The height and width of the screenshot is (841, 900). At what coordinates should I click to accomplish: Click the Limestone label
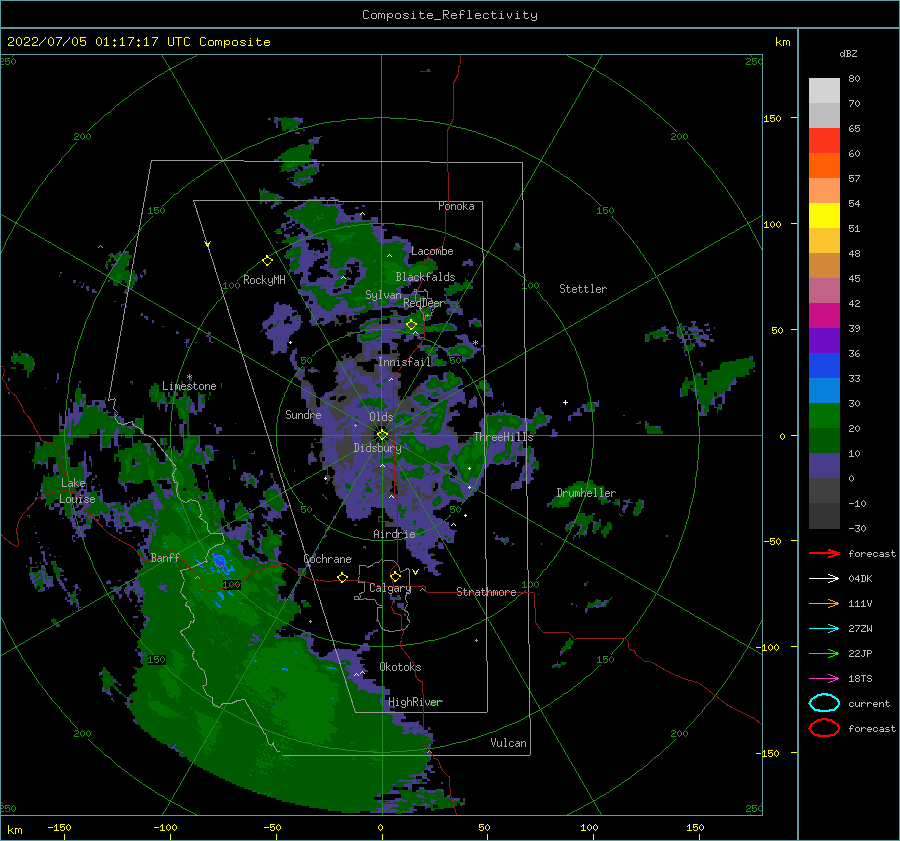pyautogui.click(x=189, y=386)
